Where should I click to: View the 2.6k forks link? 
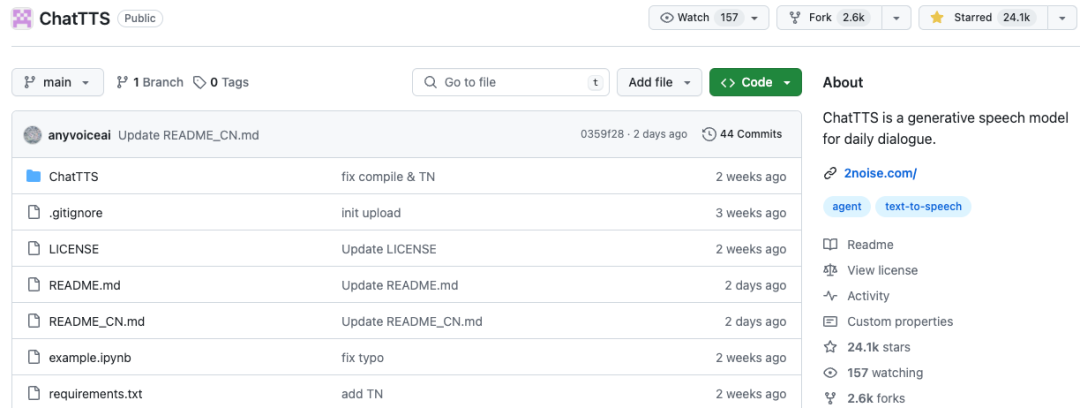click(876, 398)
